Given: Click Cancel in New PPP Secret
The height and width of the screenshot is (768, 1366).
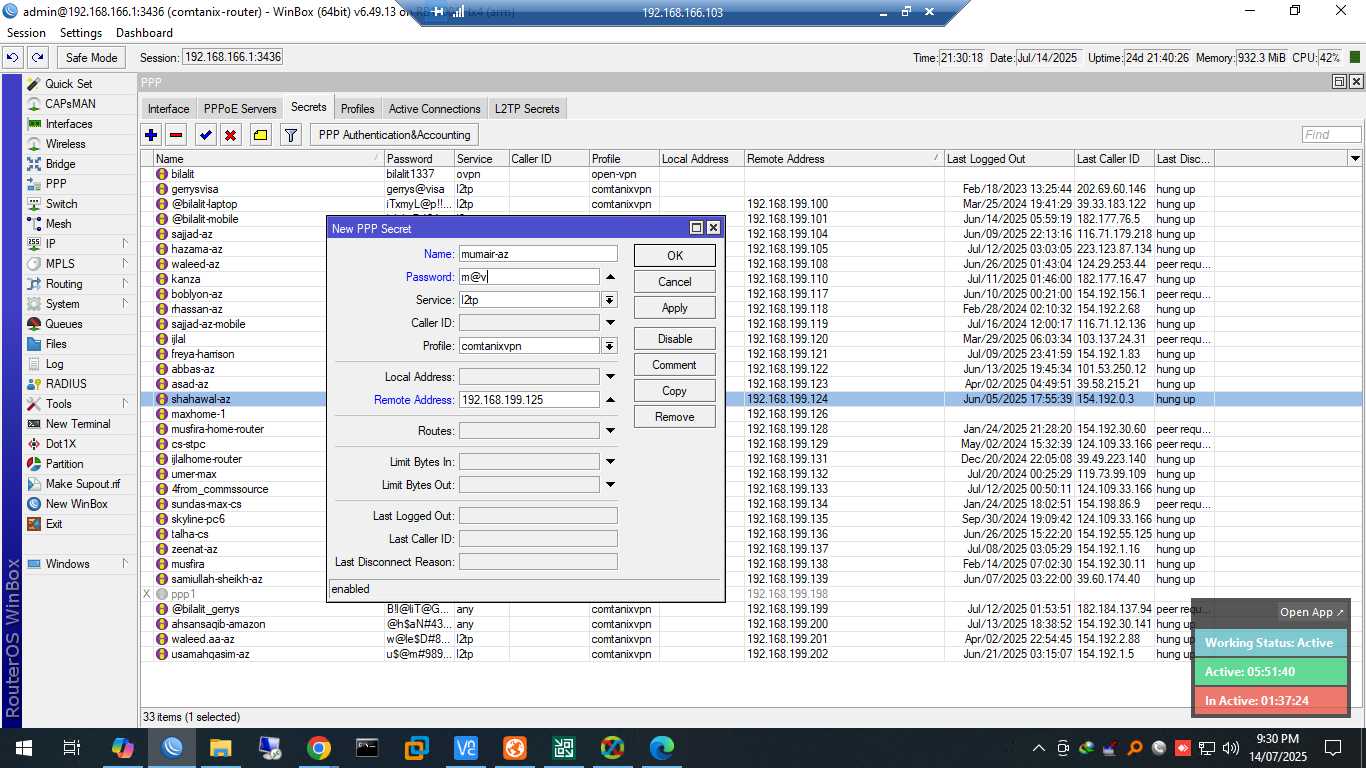Looking at the screenshot, I should (x=675, y=282).
